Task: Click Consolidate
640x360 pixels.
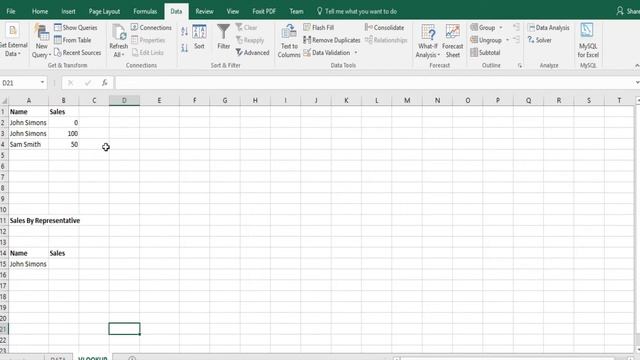Action: pyautogui.click(x=384, y=27)
